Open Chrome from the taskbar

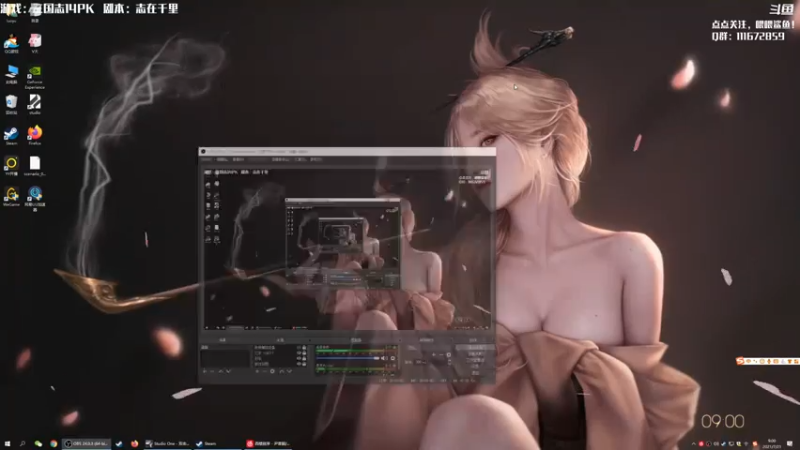pos(54,444)
